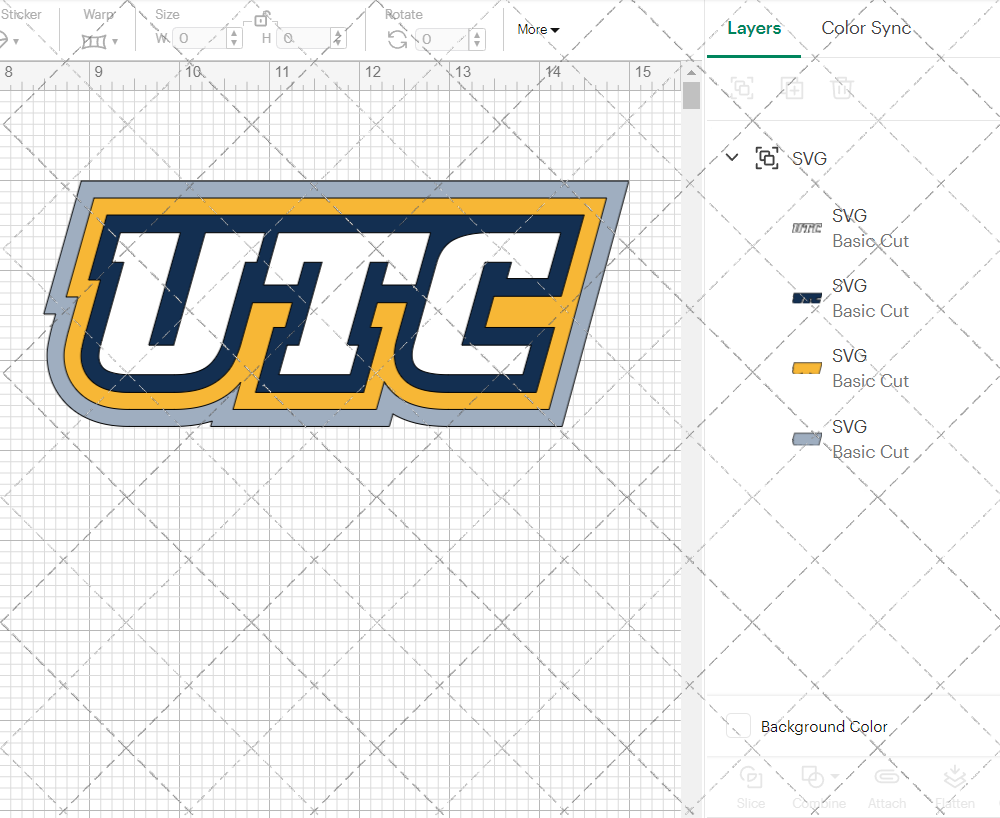Select the Layers tab
The image size is (1000, 818).
[754, 28]
